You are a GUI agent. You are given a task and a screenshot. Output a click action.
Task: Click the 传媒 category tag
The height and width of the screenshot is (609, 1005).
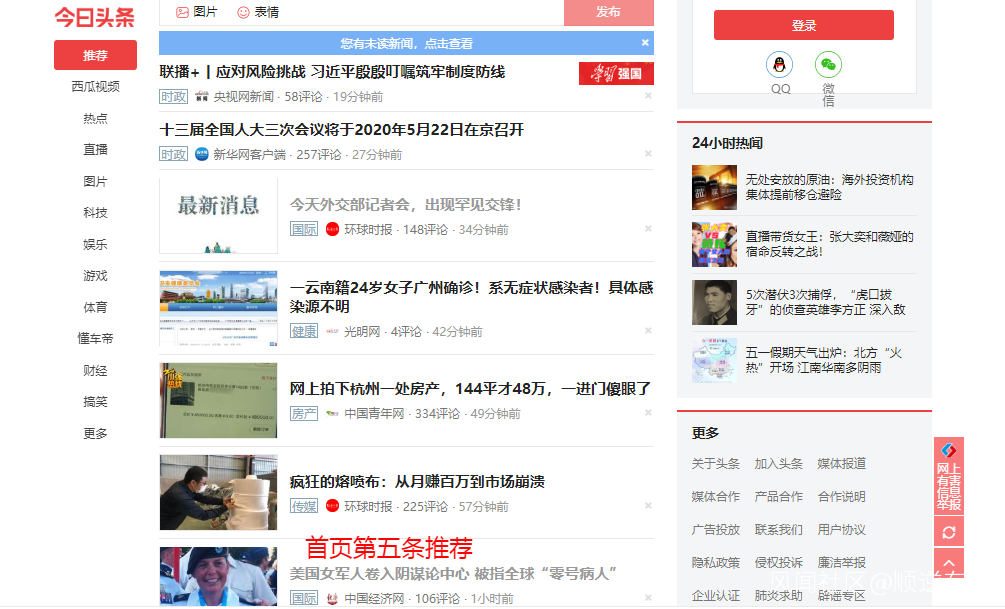[304, 506]
